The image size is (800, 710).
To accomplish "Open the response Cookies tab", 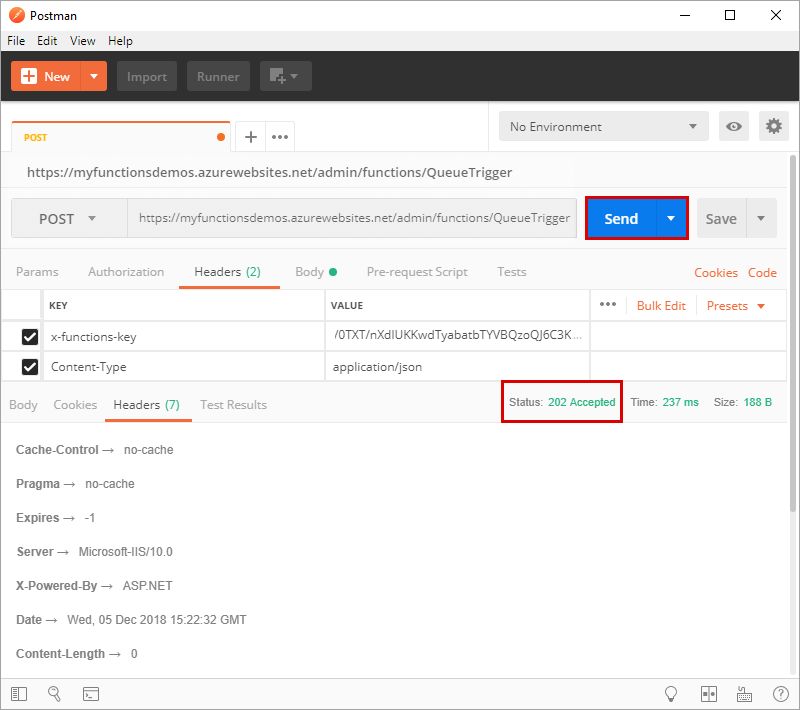I will [x=75, y=404].
